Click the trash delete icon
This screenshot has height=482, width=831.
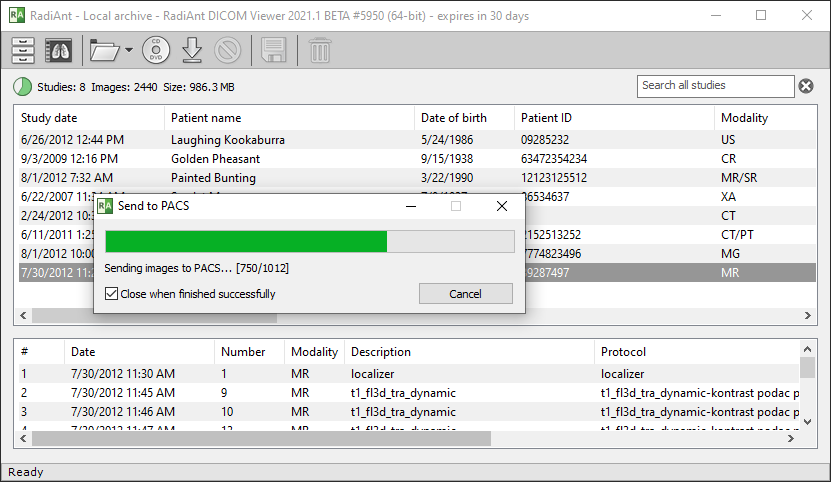tap(320, 50)
